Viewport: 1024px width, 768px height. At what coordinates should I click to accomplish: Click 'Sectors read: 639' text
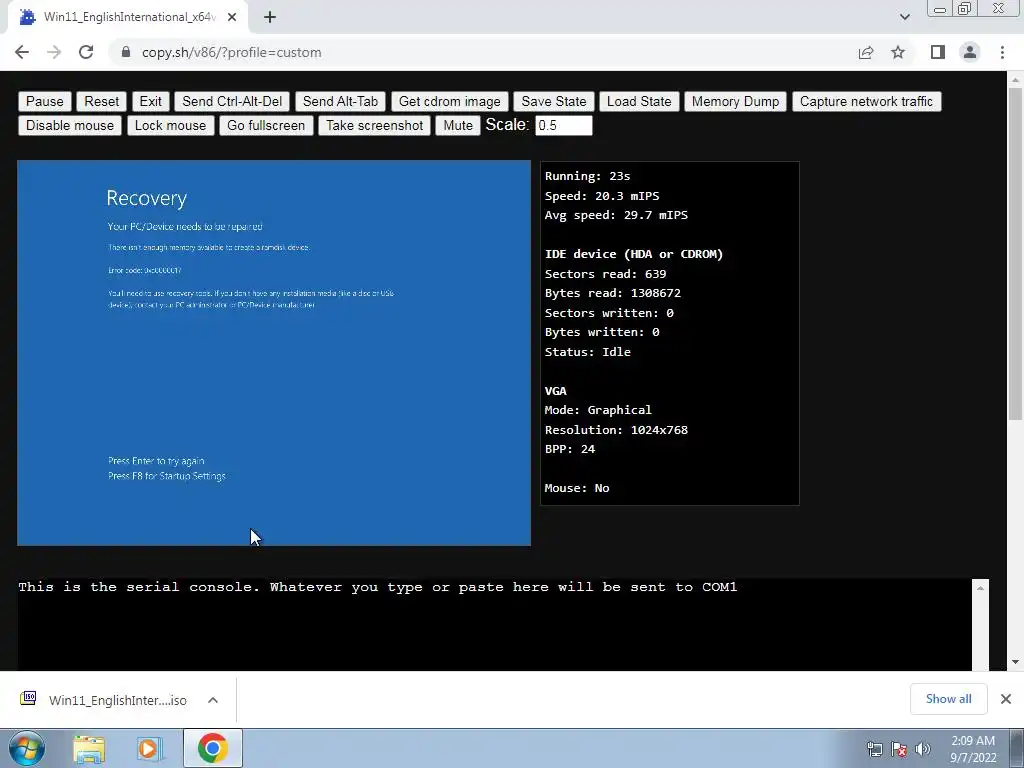(605, 274)
